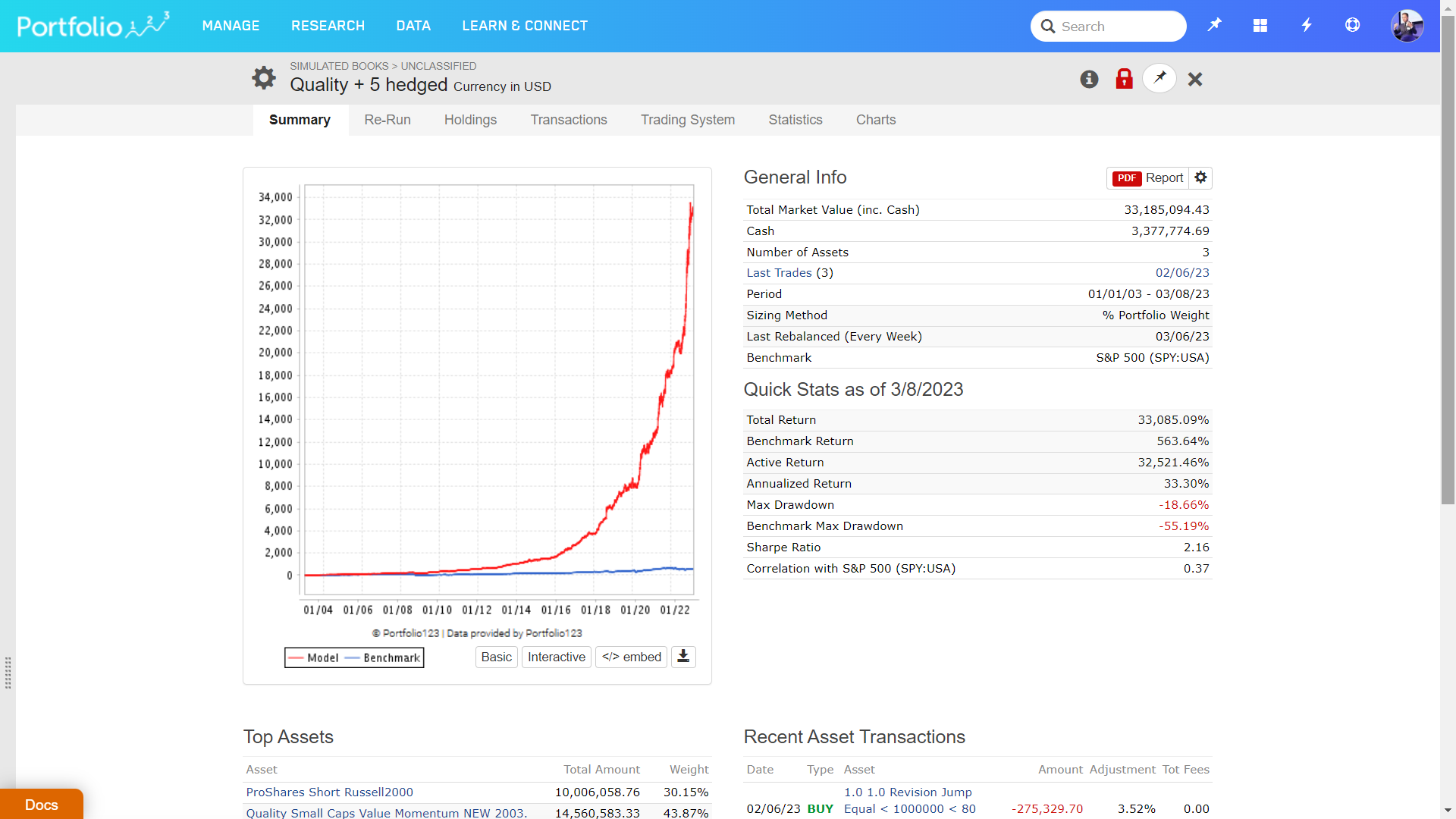Open the dashboard grid icon in header
Image resolution: width=1456 pixels, height=819 pixels.
click(x=1260, y=26)
